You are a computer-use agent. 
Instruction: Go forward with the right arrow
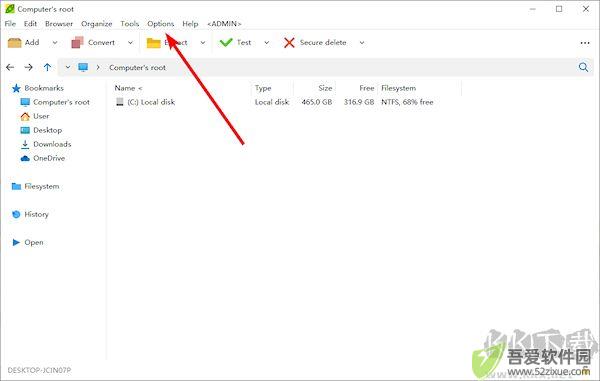[x=29, y=67]
